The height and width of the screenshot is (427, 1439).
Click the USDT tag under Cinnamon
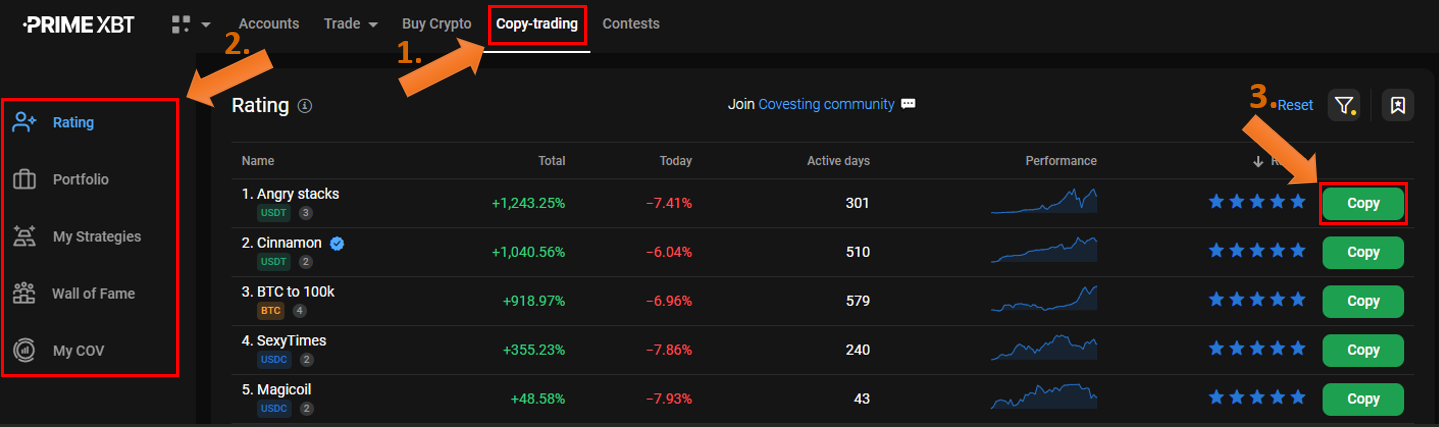(x=274, y=262)
